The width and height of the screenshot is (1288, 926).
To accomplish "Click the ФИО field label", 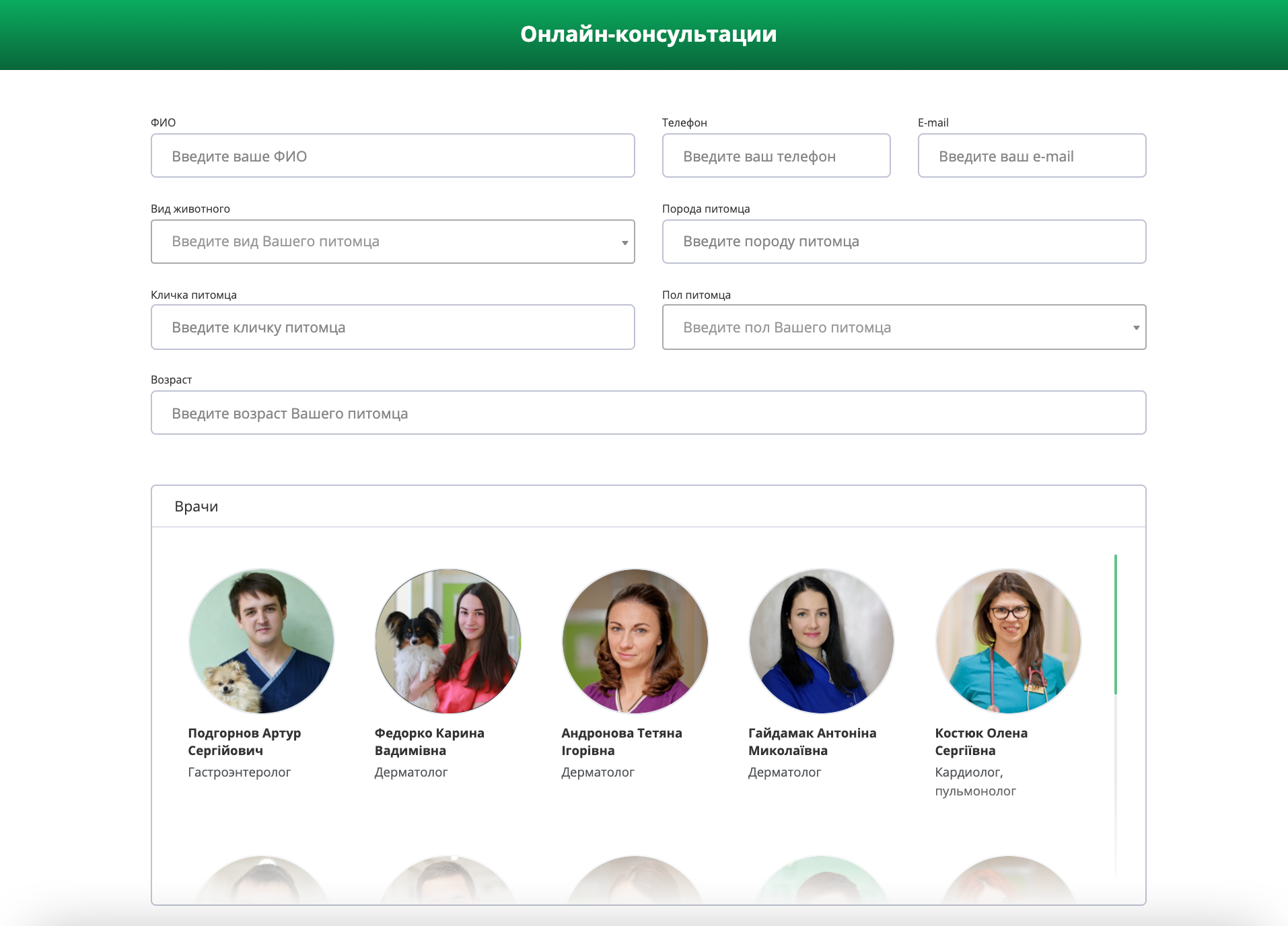I will 164,122.
